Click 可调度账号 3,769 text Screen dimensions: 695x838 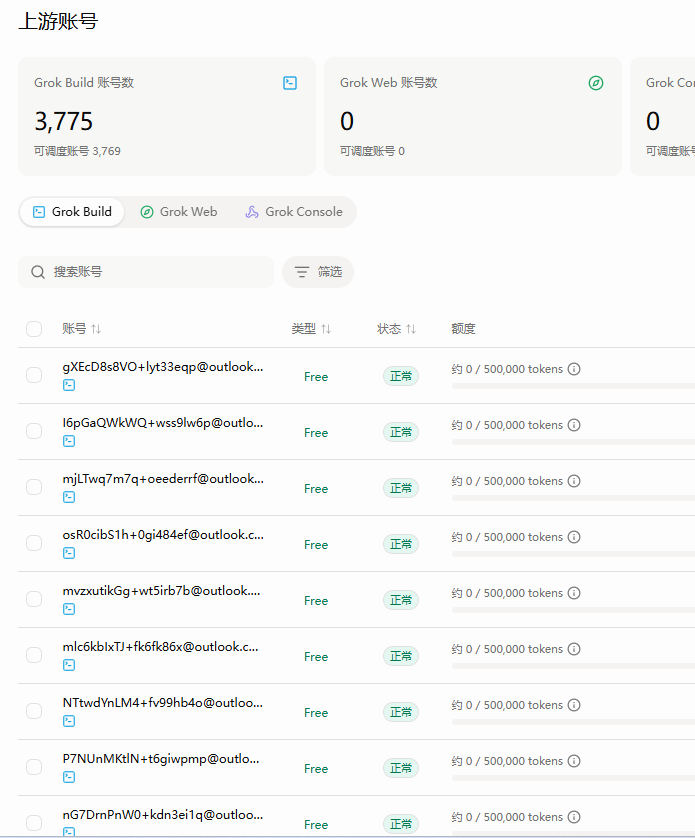click(78, 151)
